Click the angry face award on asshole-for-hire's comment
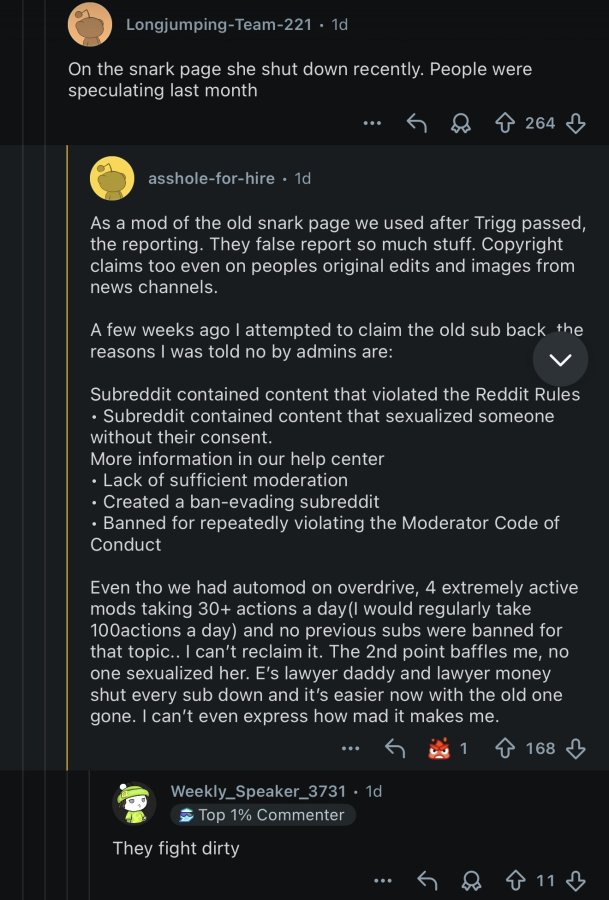 (x=440, y=748)
